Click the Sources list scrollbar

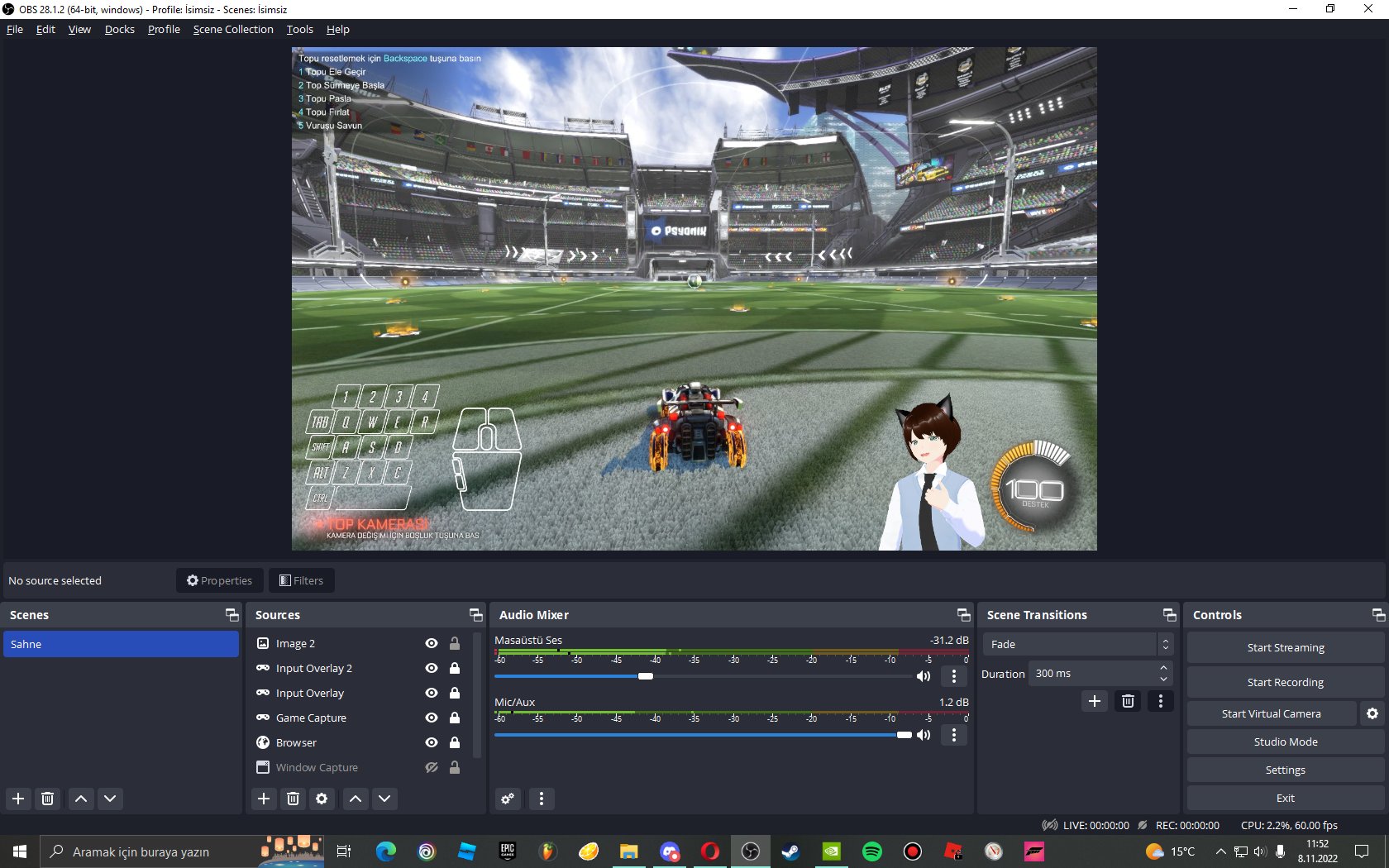click(x=477, y=694)
